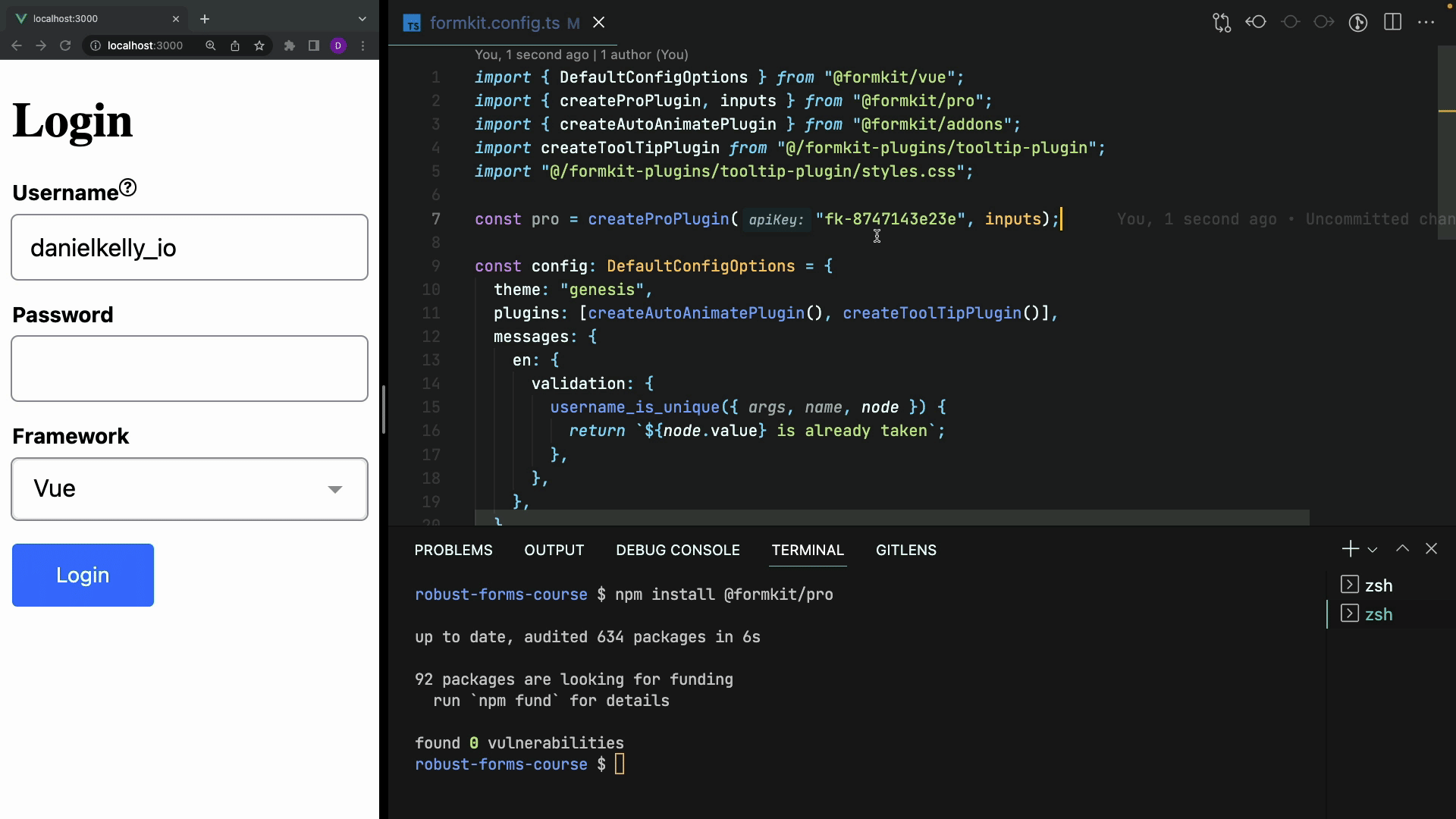Viewport: 1456px width, 819px height.
Task: Toggle the browser side panel icon
Action: (x=314, y=45)
